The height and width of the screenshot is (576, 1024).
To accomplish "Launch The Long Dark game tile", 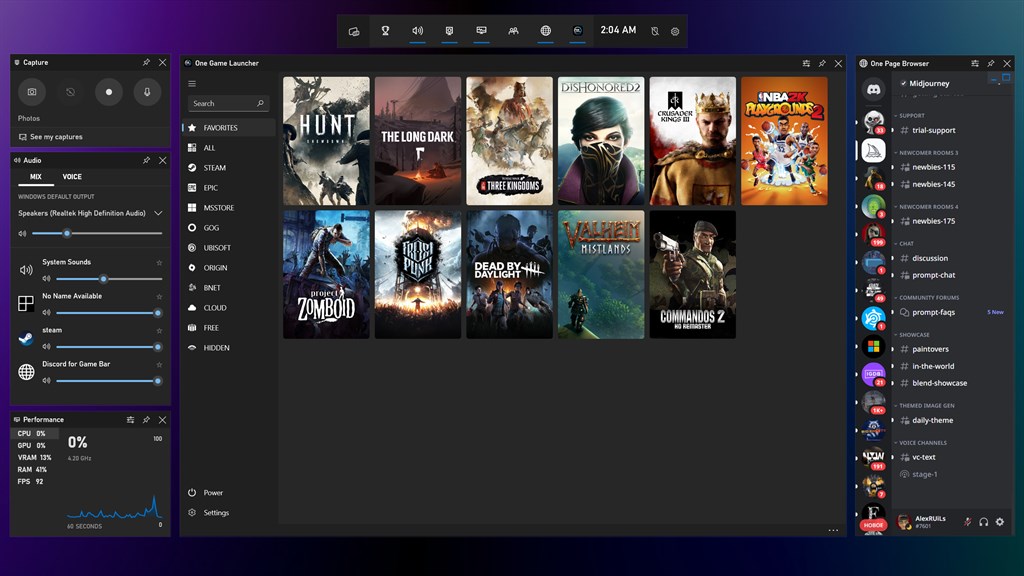I will [418, 141].
